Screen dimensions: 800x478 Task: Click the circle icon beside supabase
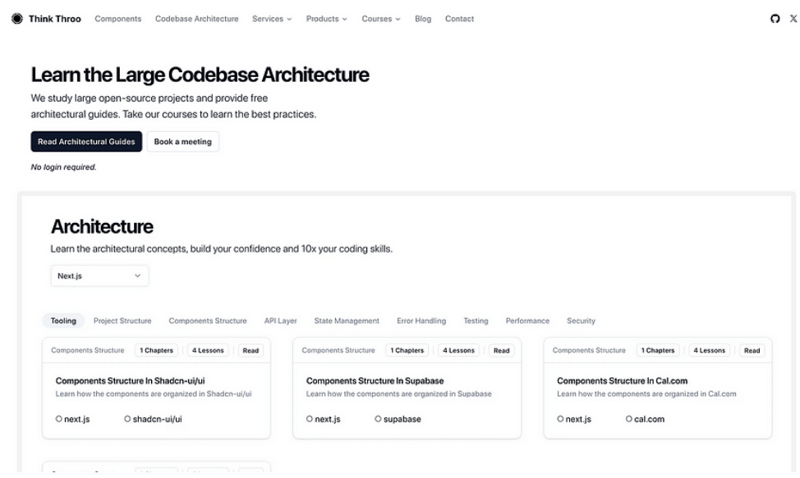tap(378, 419)
